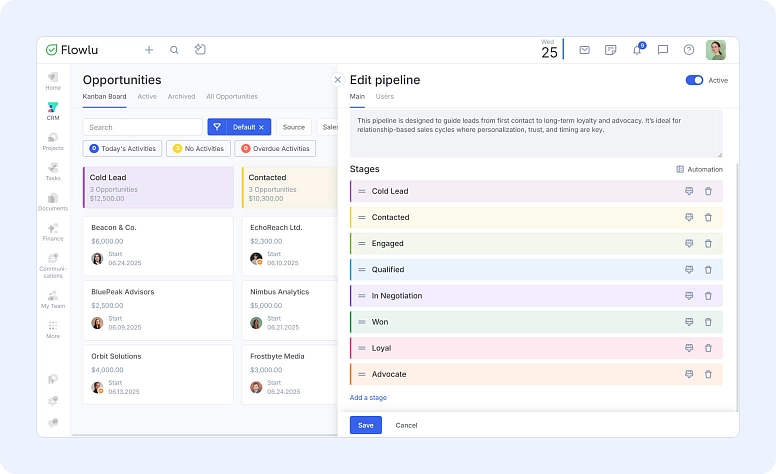Viewport: 776px width, 474px height.
Task: Click the opportunities Search field
Action: 142,127
